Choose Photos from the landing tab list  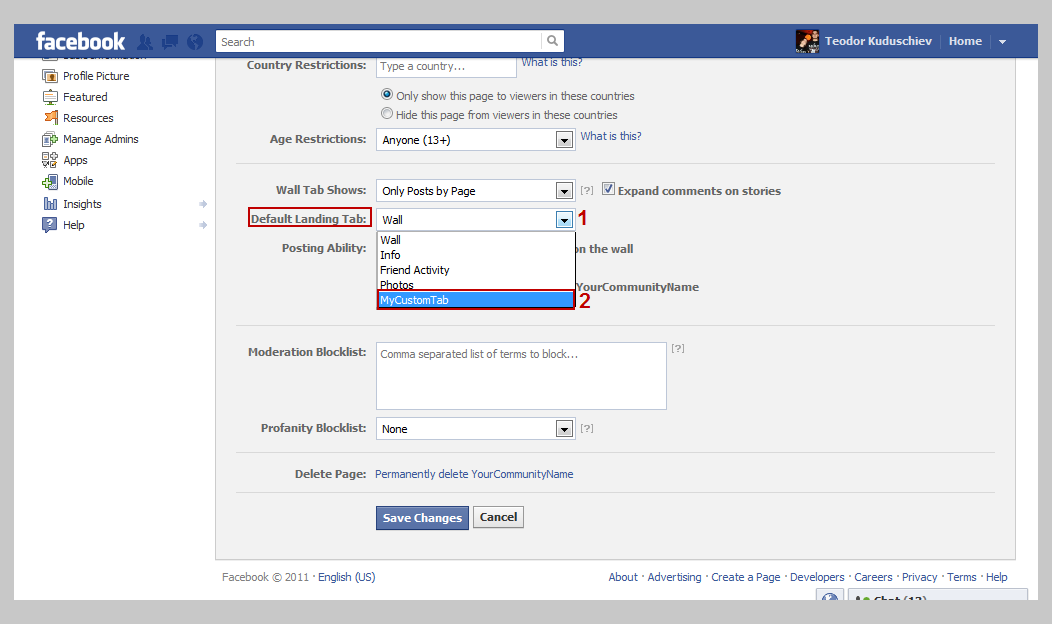[476, 284]
